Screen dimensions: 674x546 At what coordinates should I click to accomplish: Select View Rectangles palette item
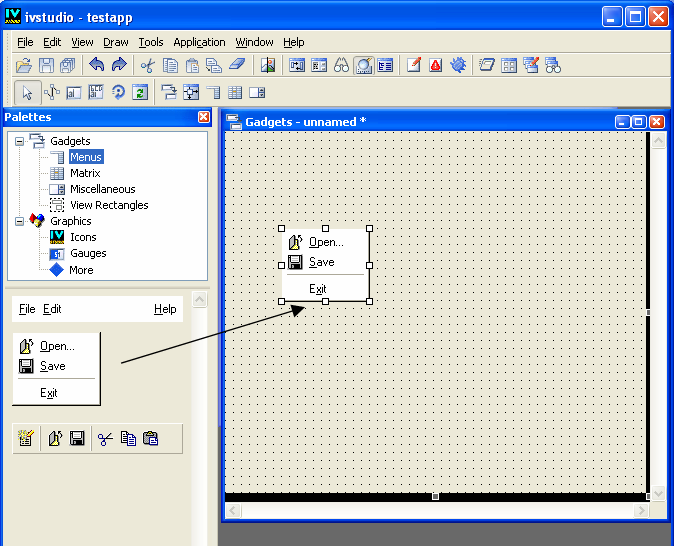coord(108,205)
